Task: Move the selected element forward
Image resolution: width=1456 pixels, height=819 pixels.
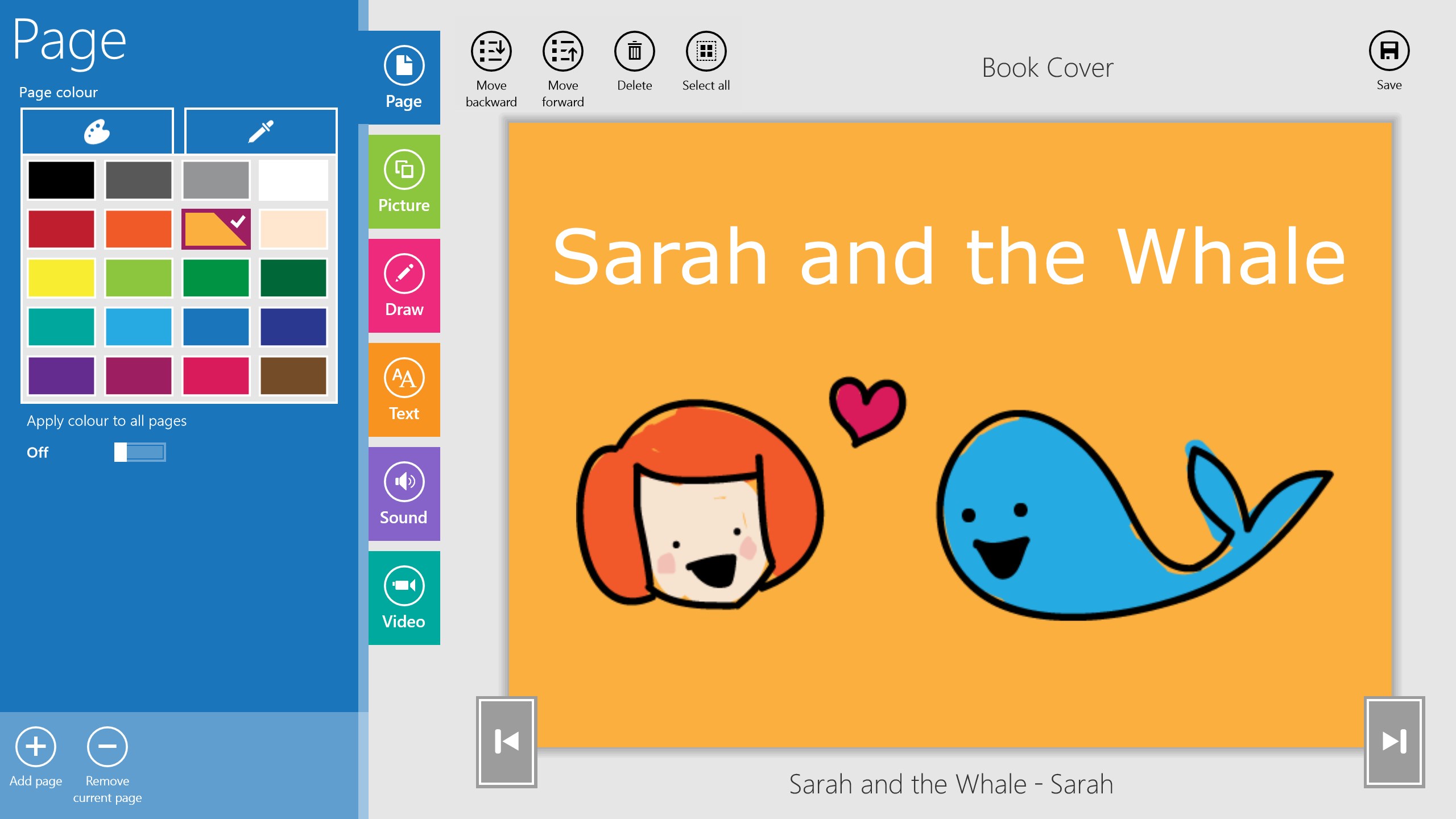Action: [x=562, y=51]
